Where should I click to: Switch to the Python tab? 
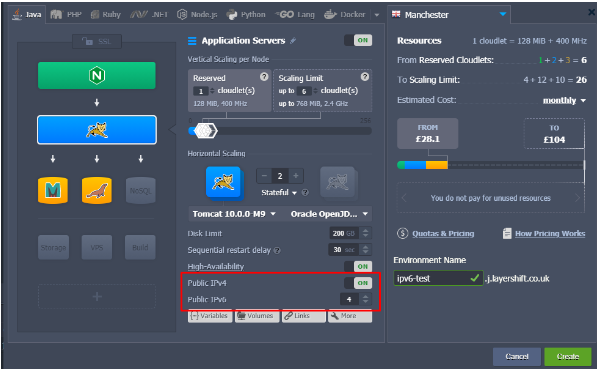[x=246, y=15]
